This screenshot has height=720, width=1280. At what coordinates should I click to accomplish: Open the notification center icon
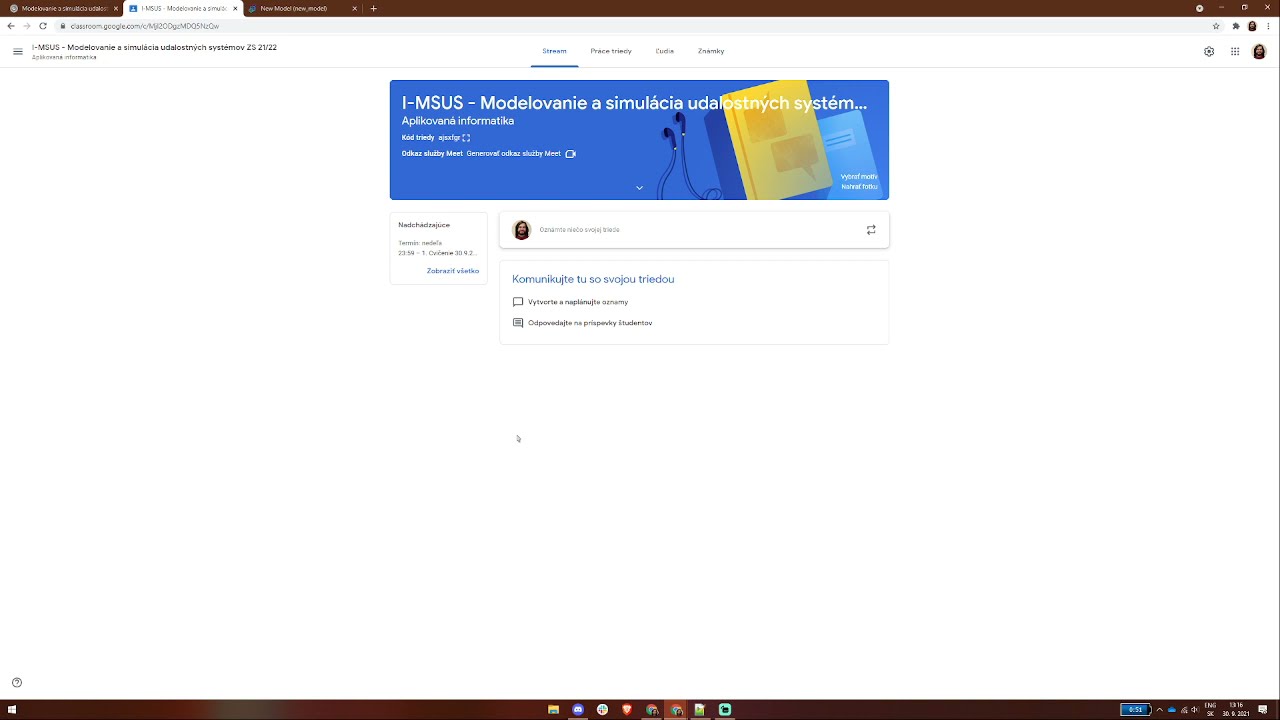tap(1263, 710)
